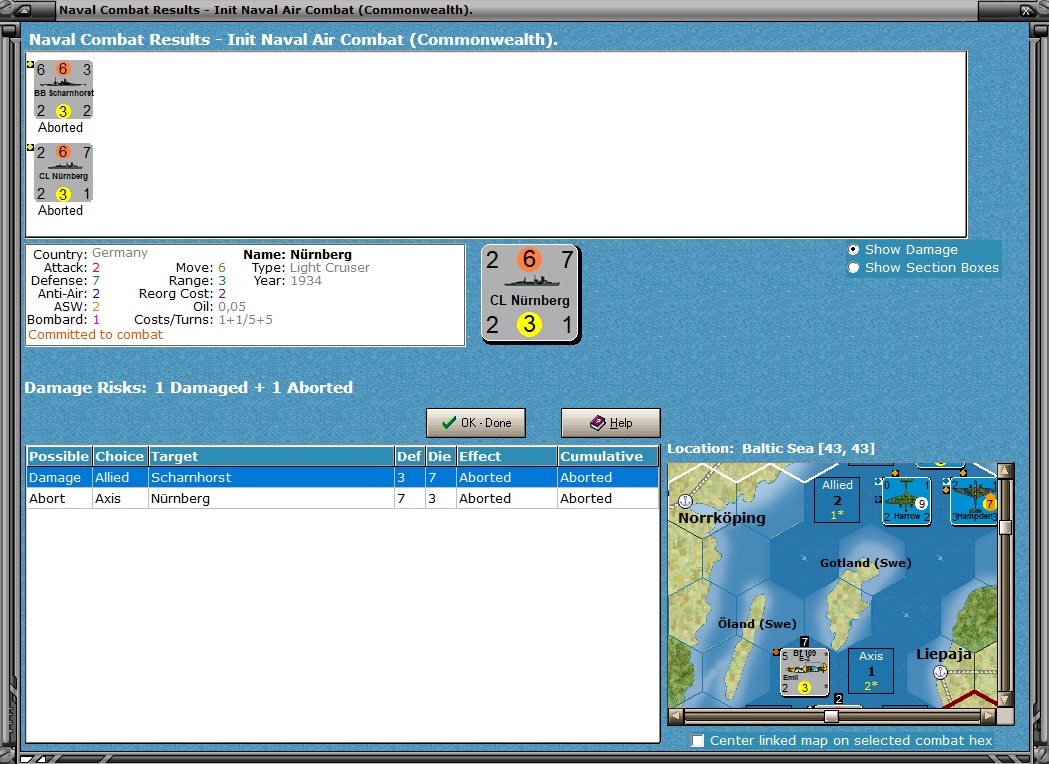Click the Axis sea box on the map

(x=871, y=671)
